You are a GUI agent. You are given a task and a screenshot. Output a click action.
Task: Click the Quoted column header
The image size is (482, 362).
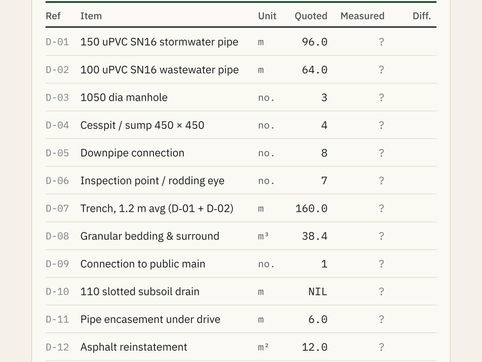tap(311, 16)
